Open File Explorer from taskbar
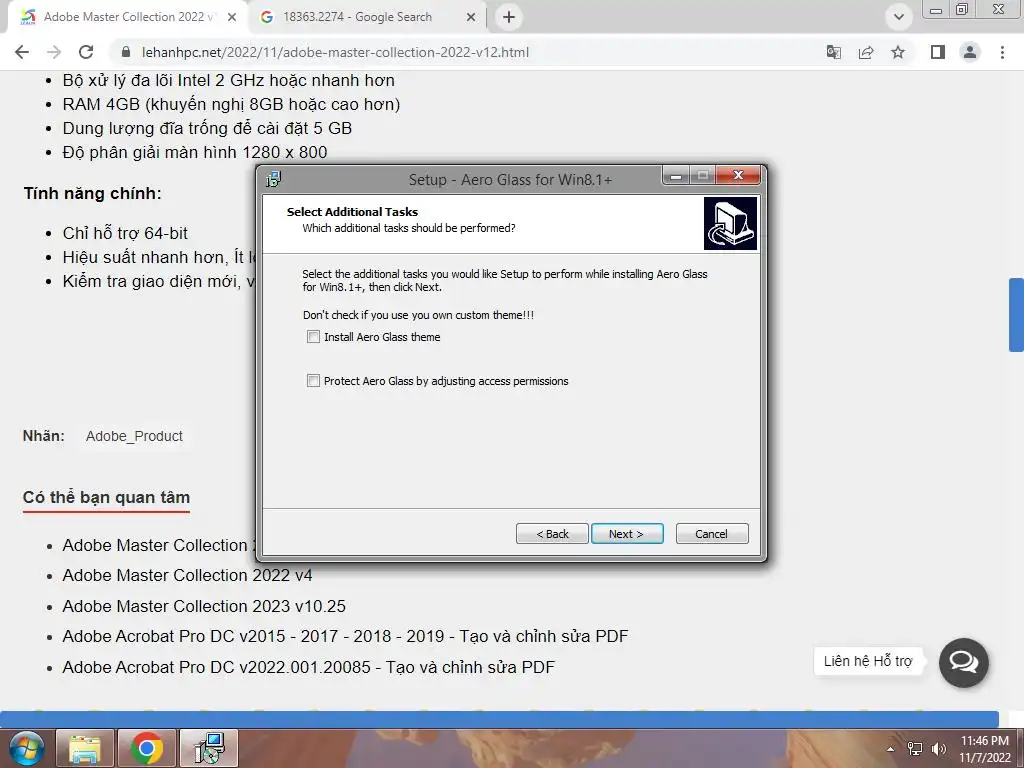This screenshot has width=1024, height=768. tap(85, 748)
